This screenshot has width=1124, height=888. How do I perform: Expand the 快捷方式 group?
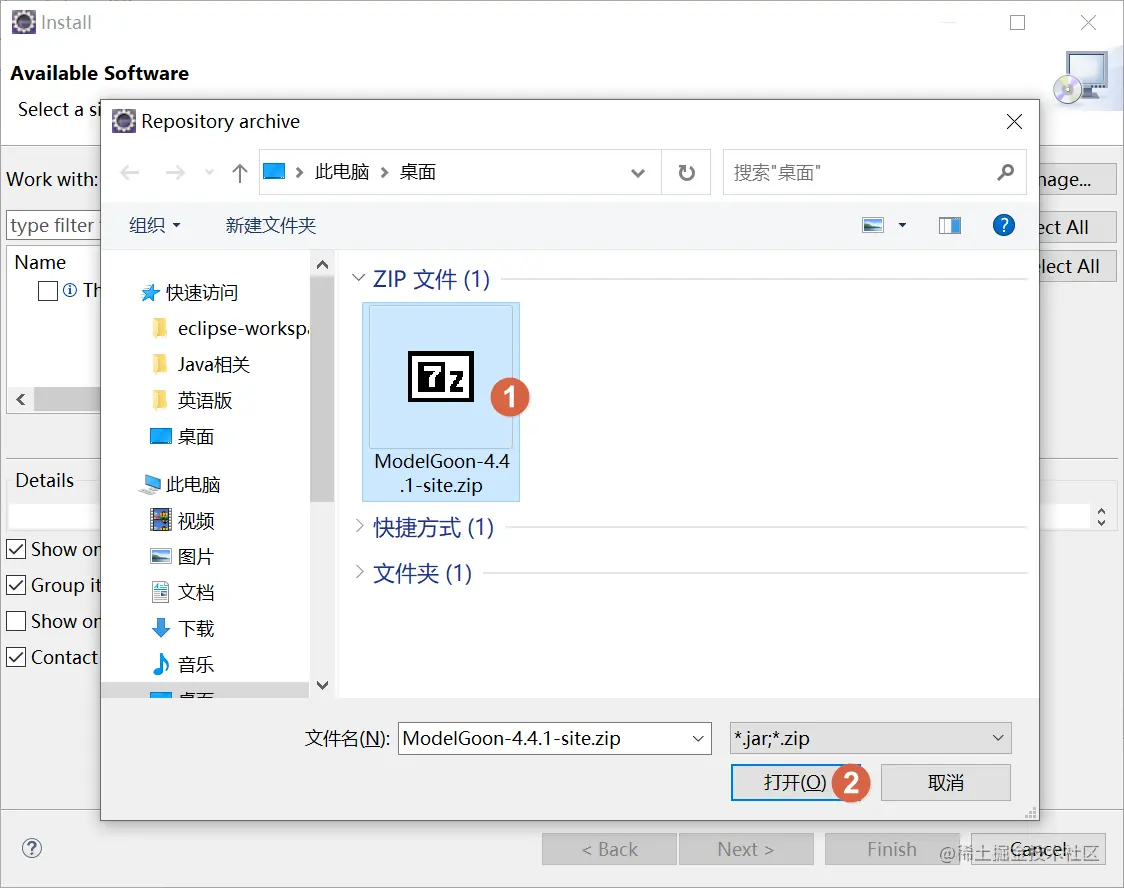pos(359,528)
